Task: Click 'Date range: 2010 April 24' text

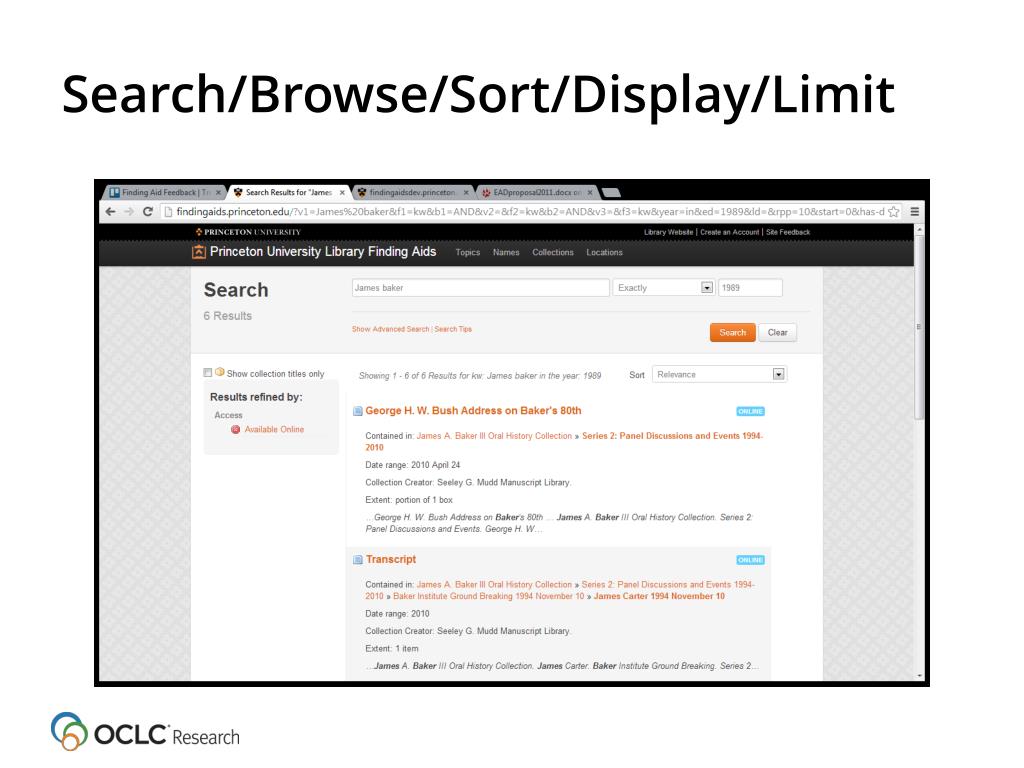Action: tap(413, 465)
